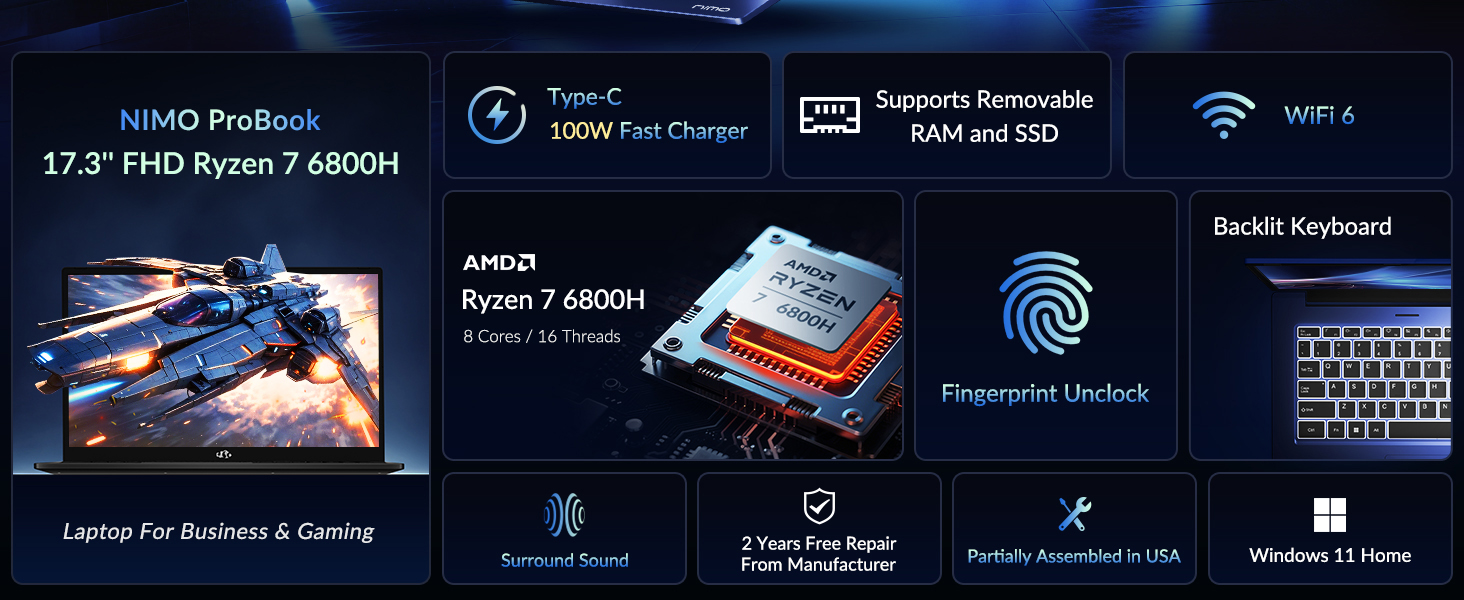Click the shield checkmark warranty icon
The height and width of the screenshot is (600, 1464).
tap(819, 507)
